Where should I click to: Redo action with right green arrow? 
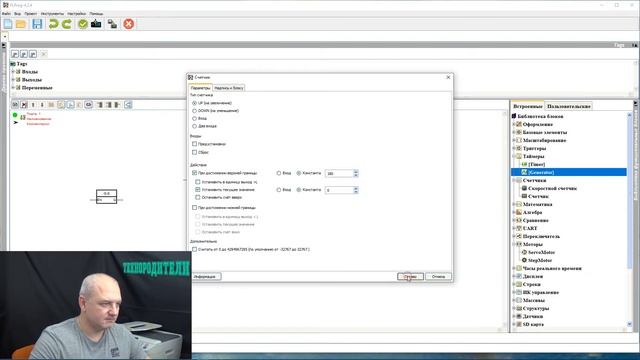point(67,24)
